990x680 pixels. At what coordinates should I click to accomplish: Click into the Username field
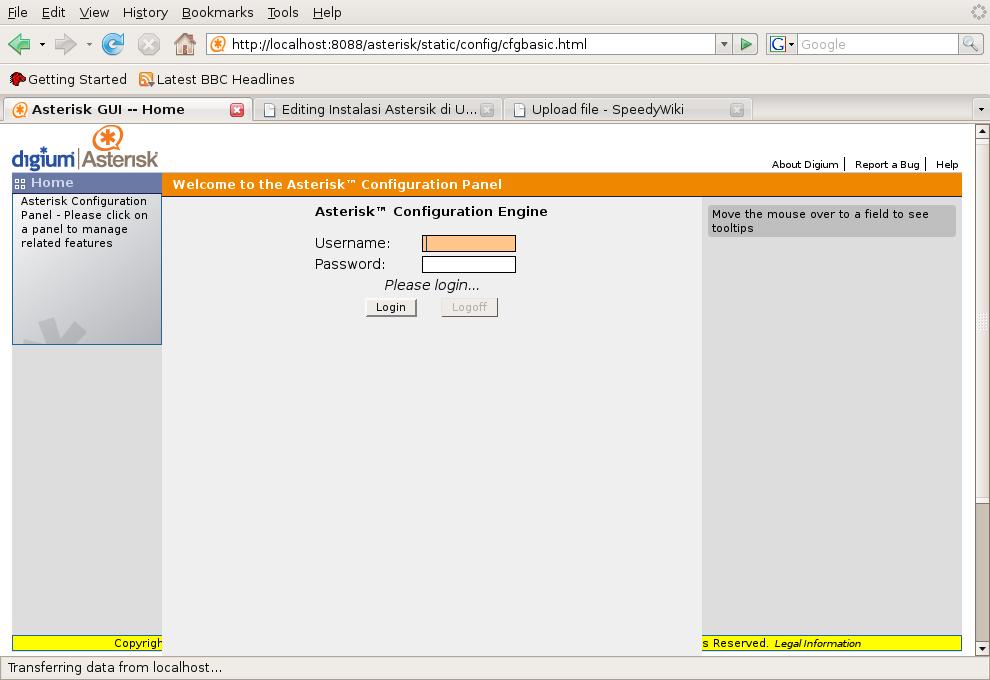click(469, 243)
